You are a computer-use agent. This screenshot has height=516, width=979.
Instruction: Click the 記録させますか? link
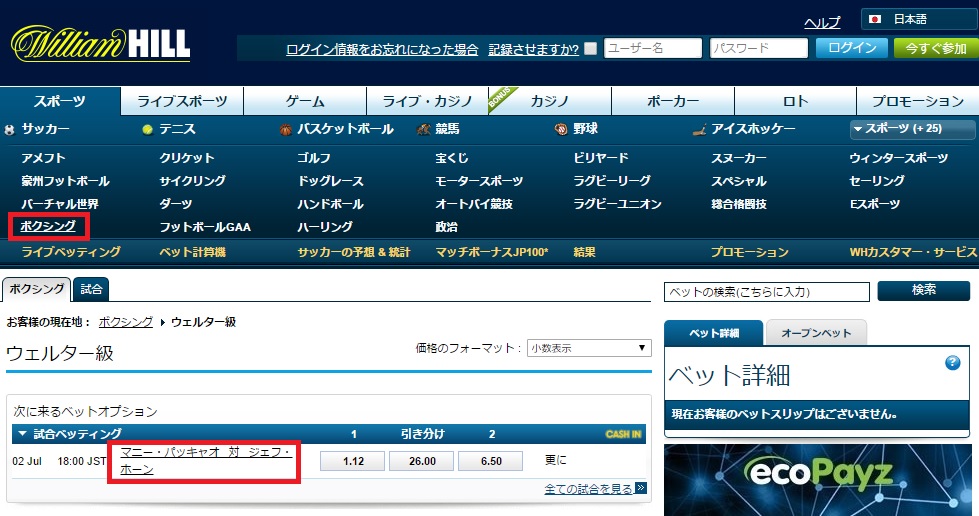(x=533, y=49)
